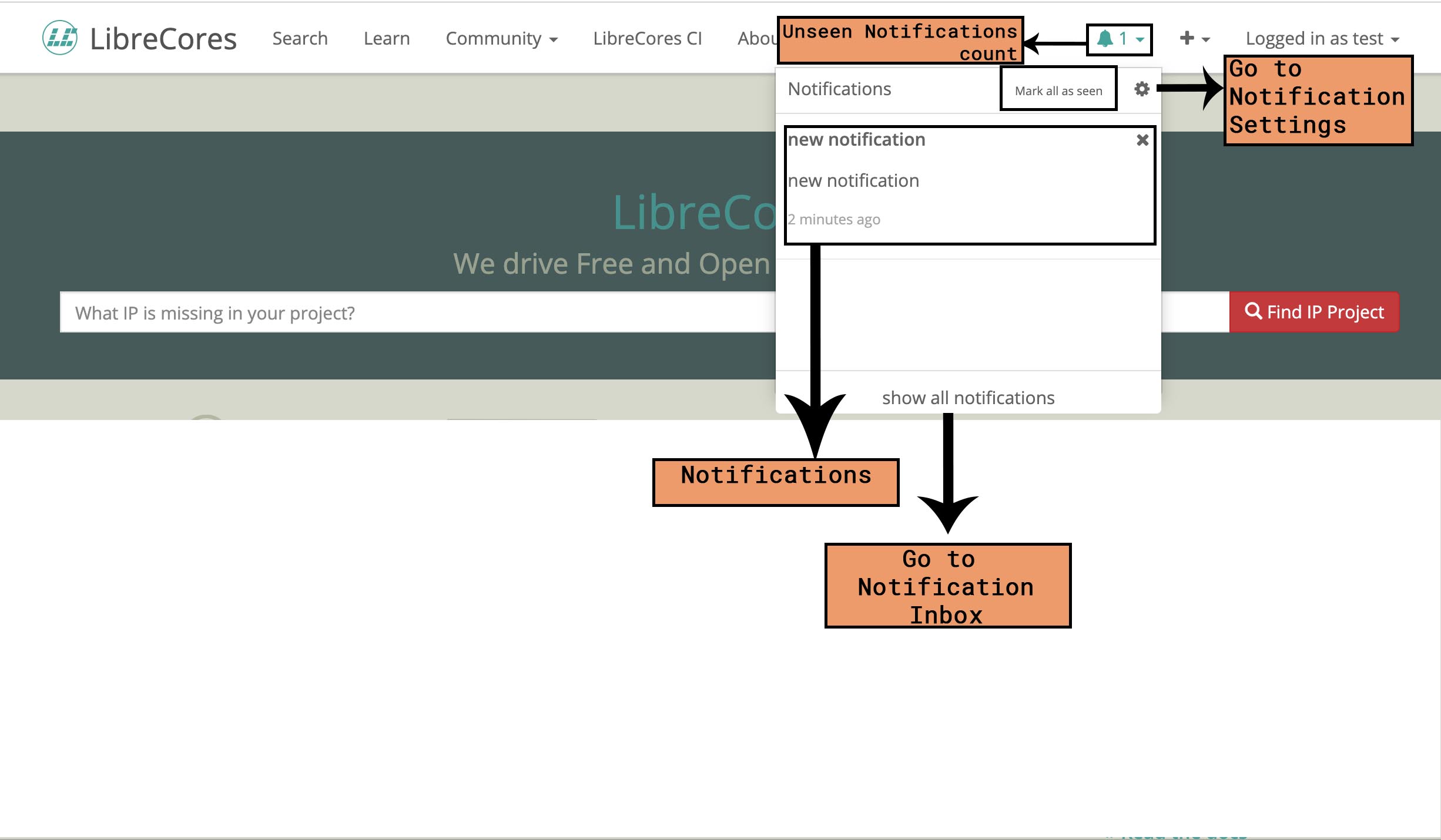Open the plus add menu

(x=1195, y=39)
